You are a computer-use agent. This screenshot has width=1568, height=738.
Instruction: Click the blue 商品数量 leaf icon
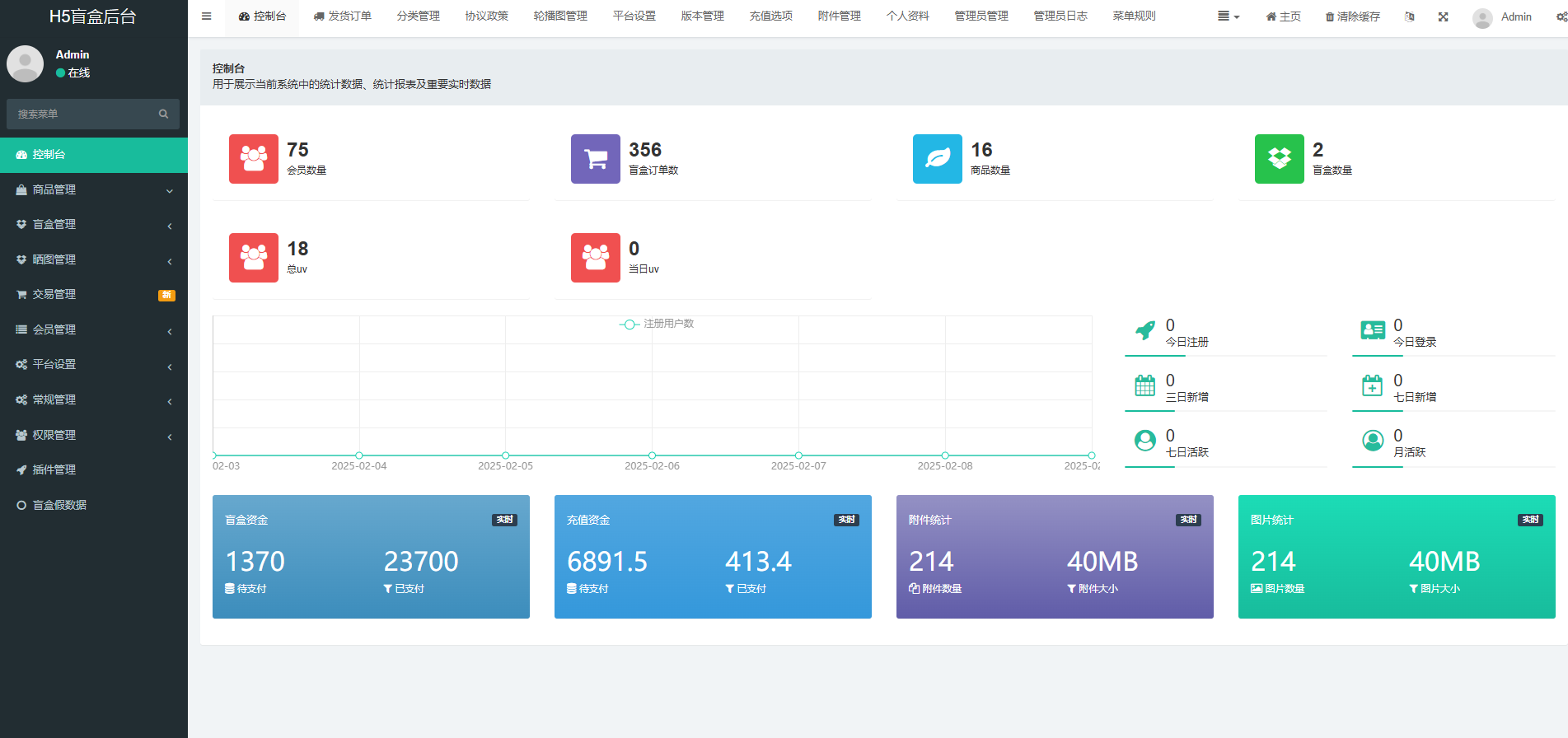pyautogui.click(x=937, y=159)
